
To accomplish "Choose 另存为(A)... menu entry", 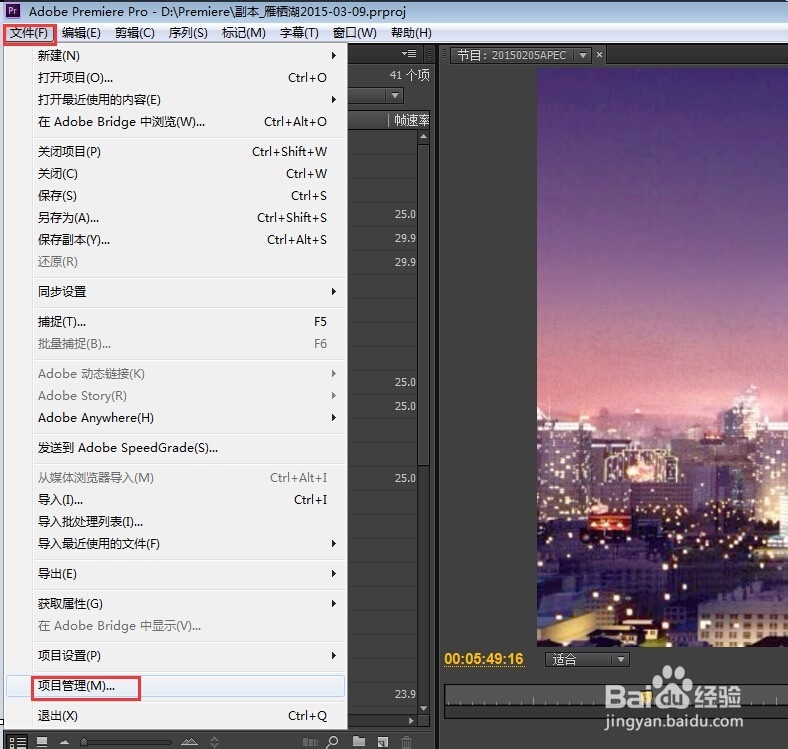I will point(188,218).
